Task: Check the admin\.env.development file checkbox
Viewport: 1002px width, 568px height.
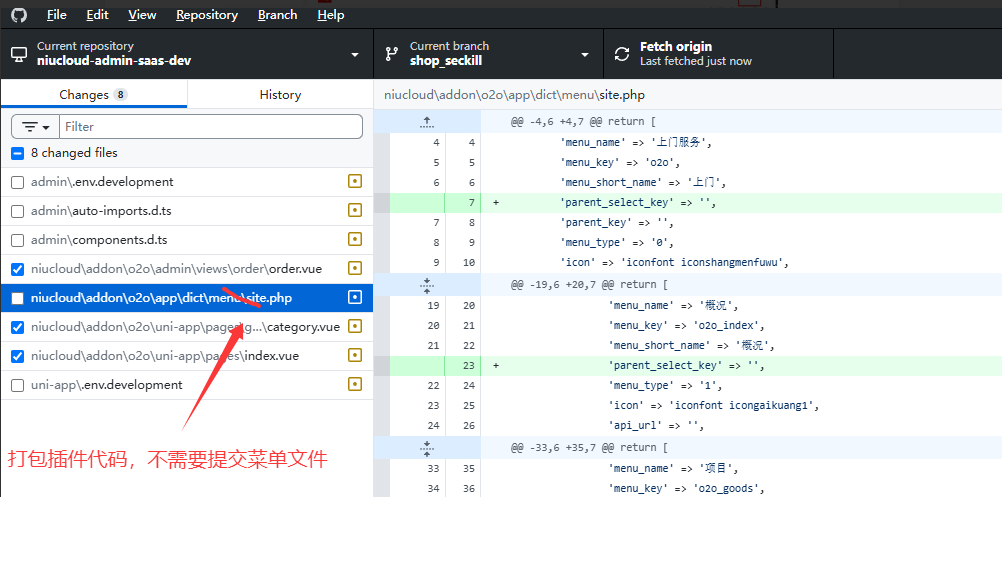Action: click(x=17, y=182)
